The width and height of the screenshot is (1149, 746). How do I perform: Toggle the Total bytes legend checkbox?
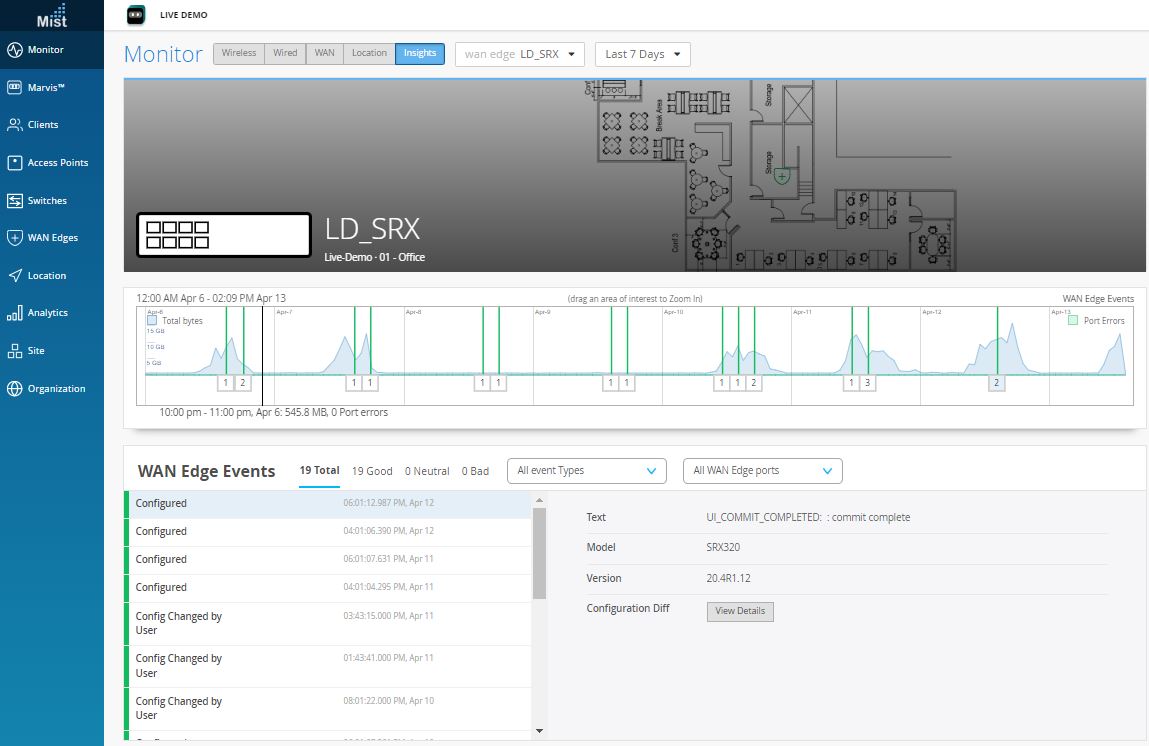pos(152,321)
